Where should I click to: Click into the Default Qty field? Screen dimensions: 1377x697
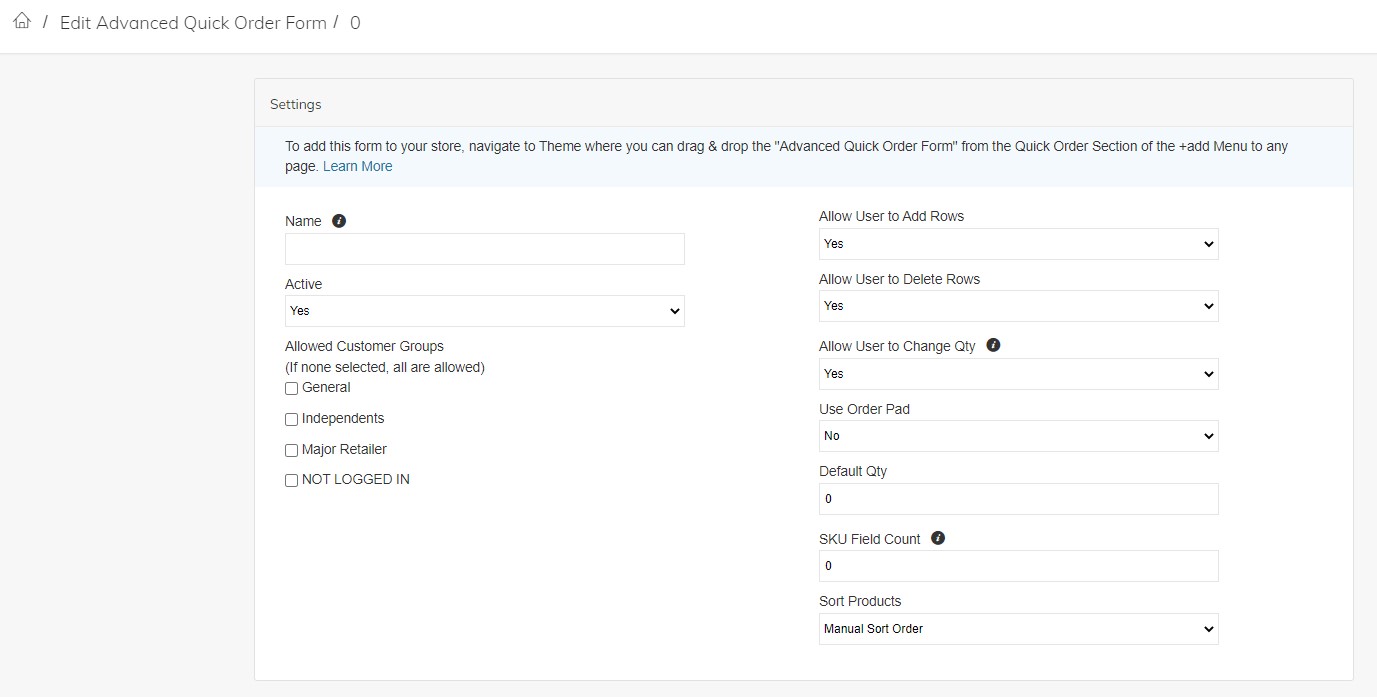(x=1018, y=499)
